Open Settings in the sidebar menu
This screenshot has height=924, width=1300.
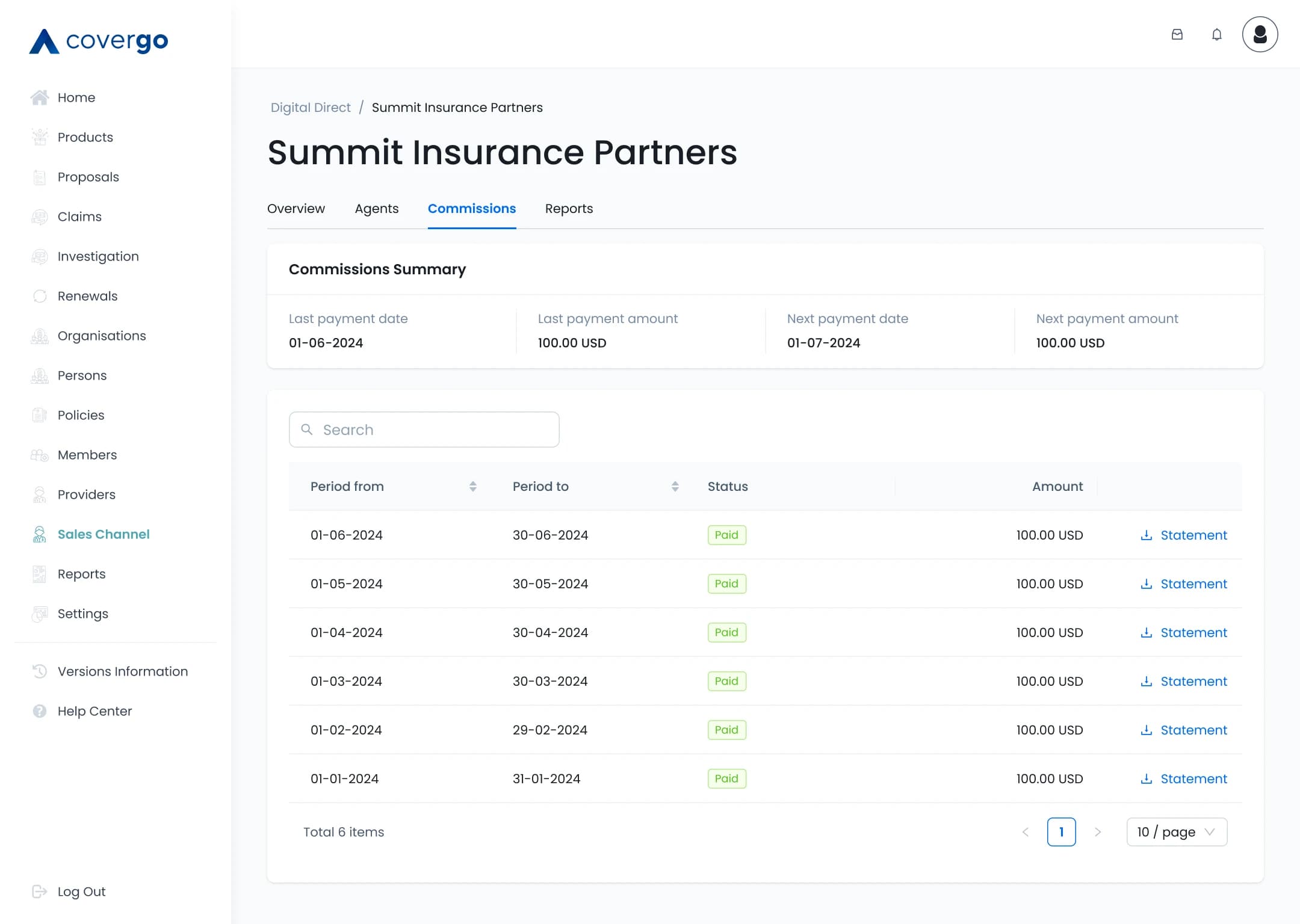pos(83,614)
